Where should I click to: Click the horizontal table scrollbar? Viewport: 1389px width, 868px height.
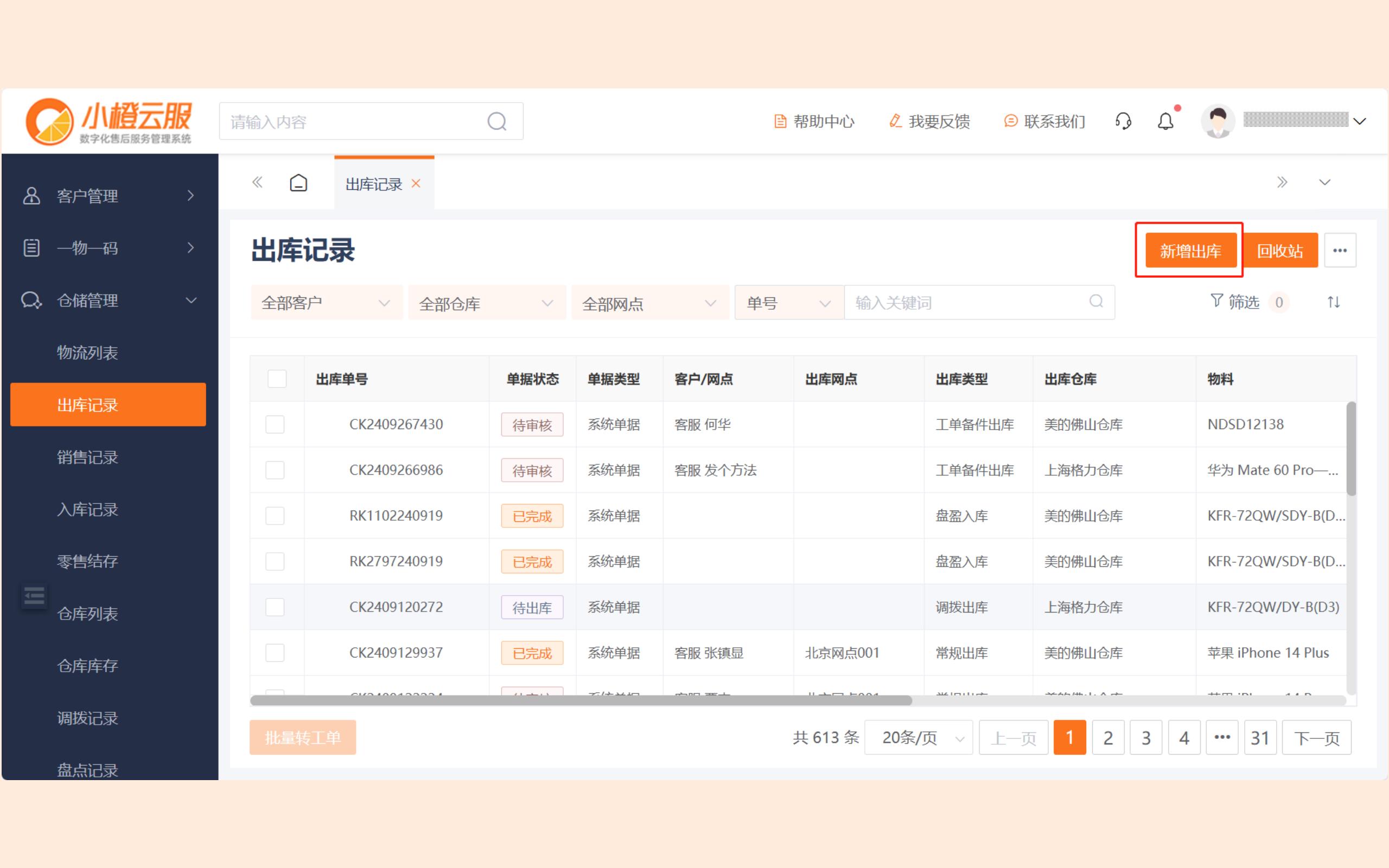pyautogui.click(x=581, y=700)
